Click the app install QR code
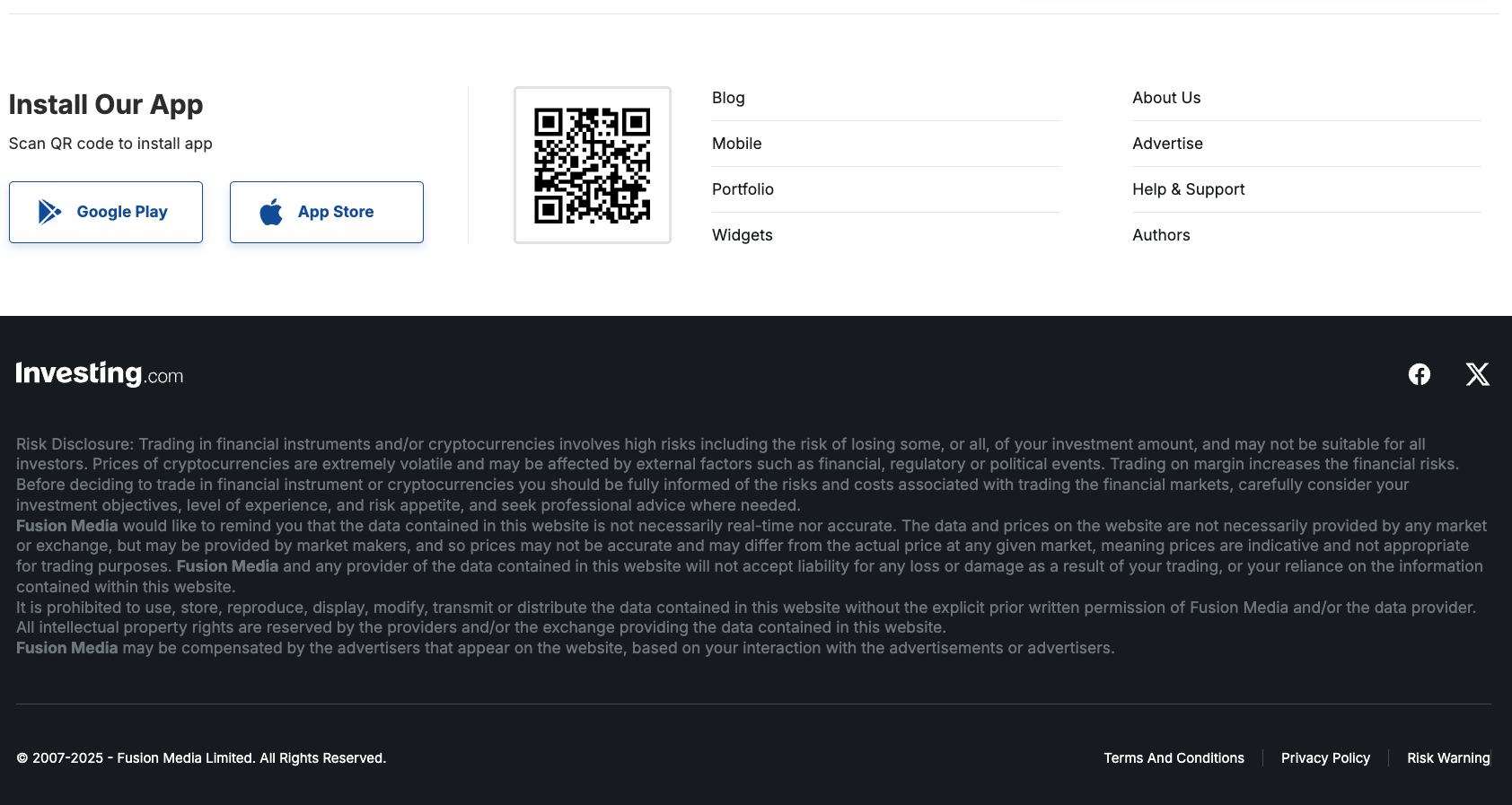 coord(592,165)
